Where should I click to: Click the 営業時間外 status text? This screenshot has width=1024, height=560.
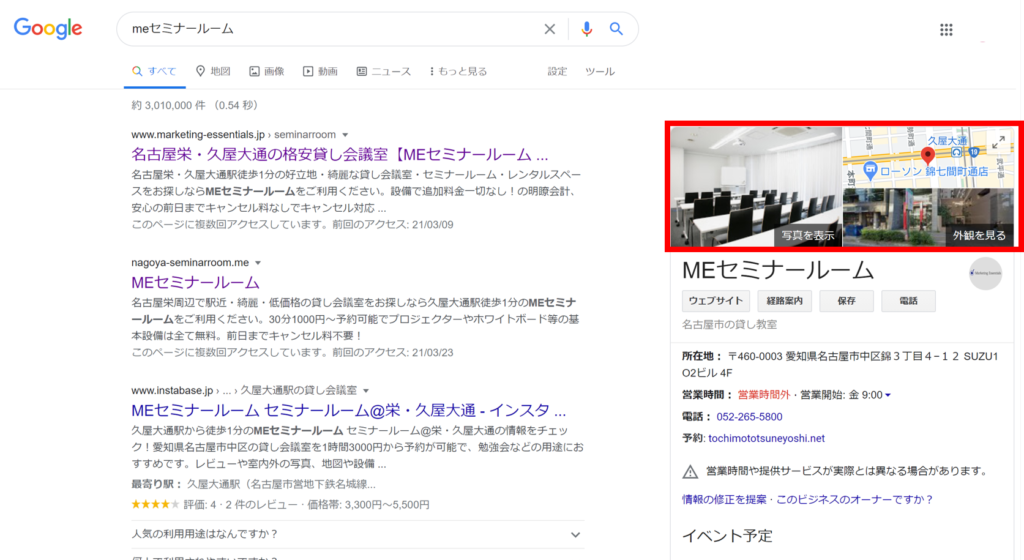point(763,395)
